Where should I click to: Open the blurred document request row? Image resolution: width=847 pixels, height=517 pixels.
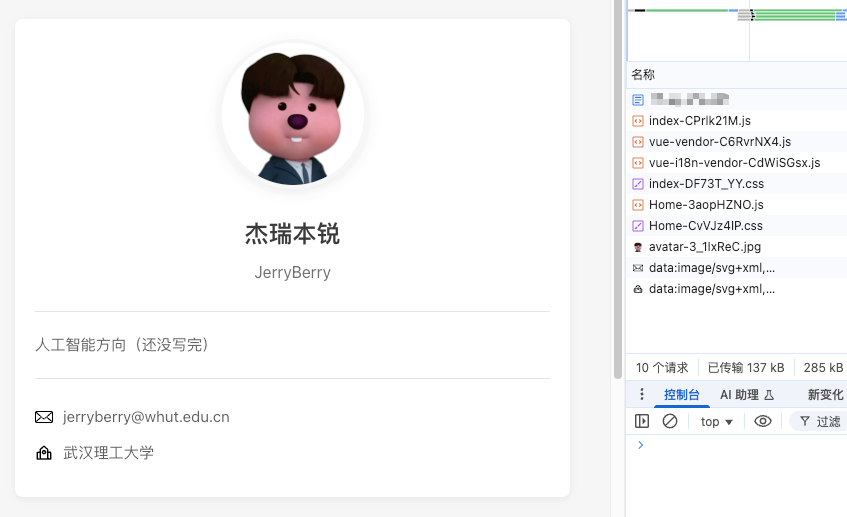pyautogui.click(x=736, y=99)
